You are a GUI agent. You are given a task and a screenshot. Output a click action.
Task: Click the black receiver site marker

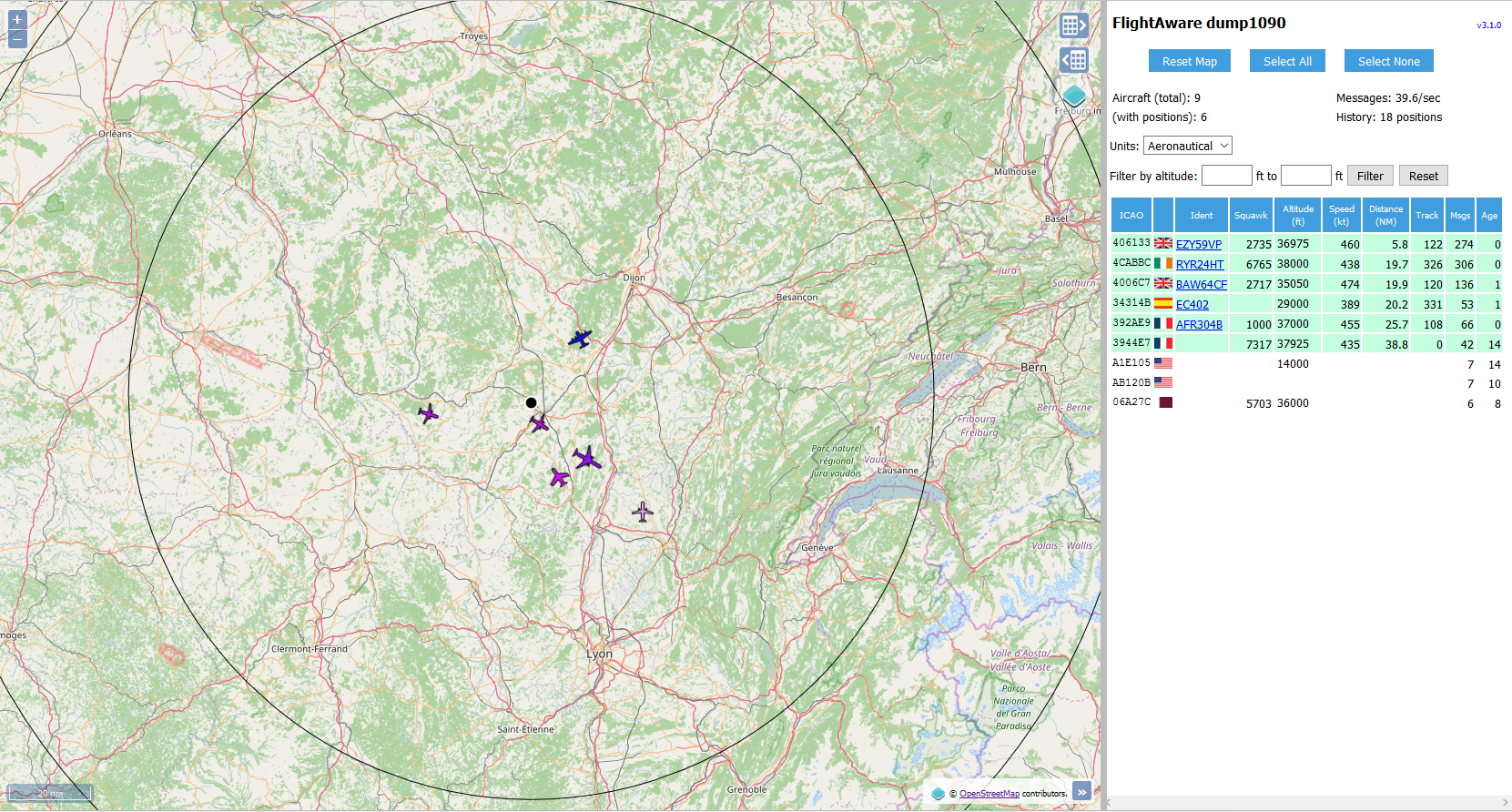click(531, 402)
